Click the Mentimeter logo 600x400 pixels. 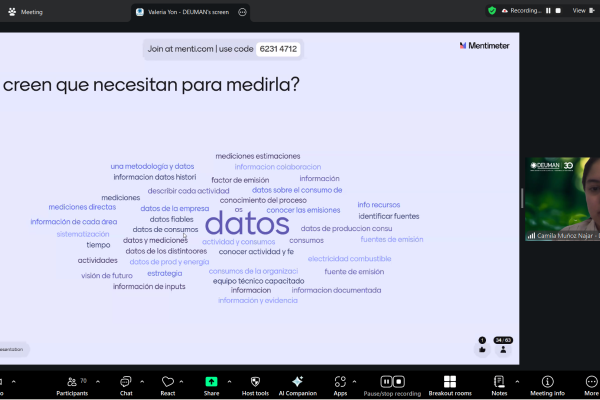pyautogui.click(x=484, y=46)
